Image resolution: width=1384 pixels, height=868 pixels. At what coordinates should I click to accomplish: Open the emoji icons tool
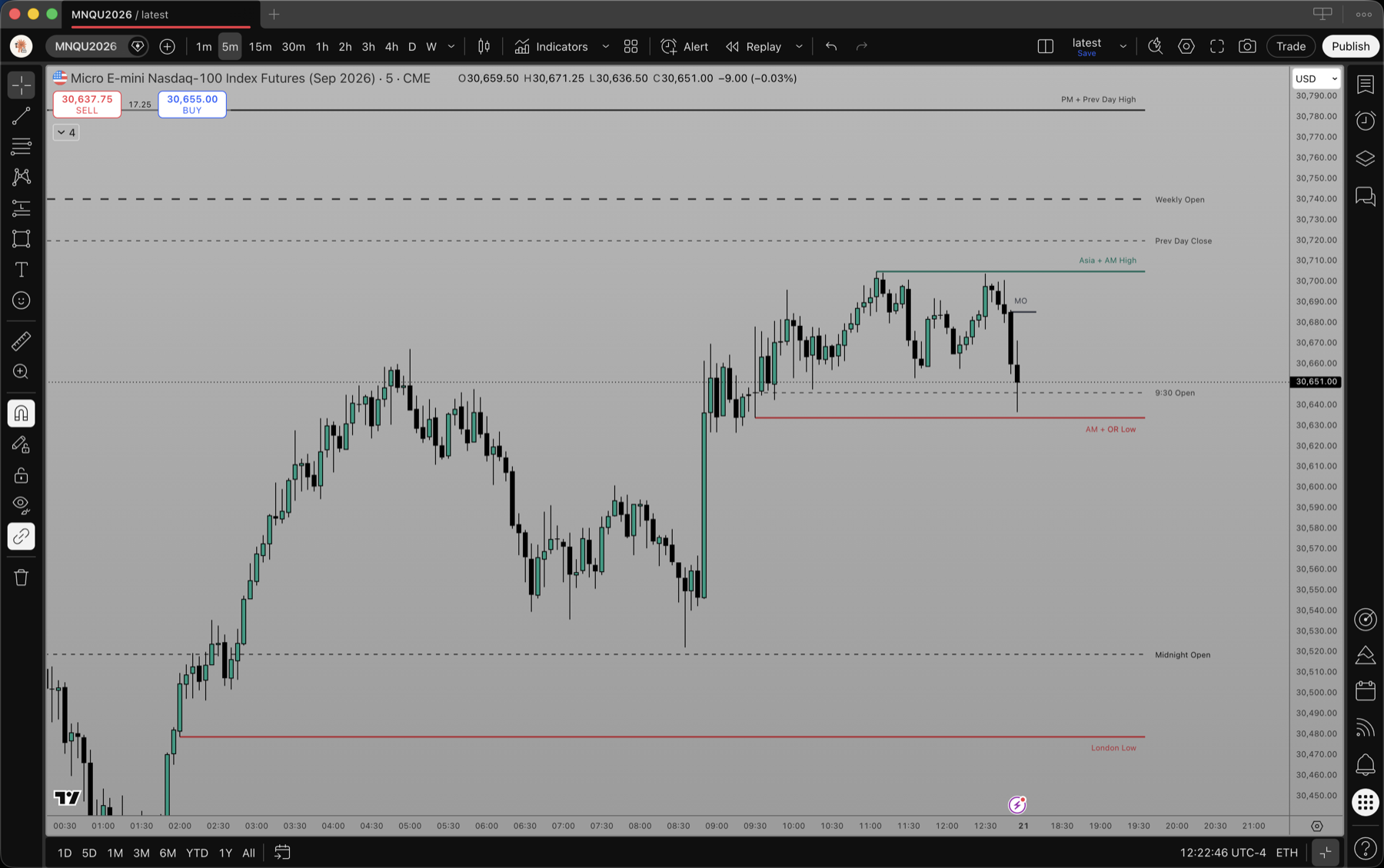coord(22,301)
